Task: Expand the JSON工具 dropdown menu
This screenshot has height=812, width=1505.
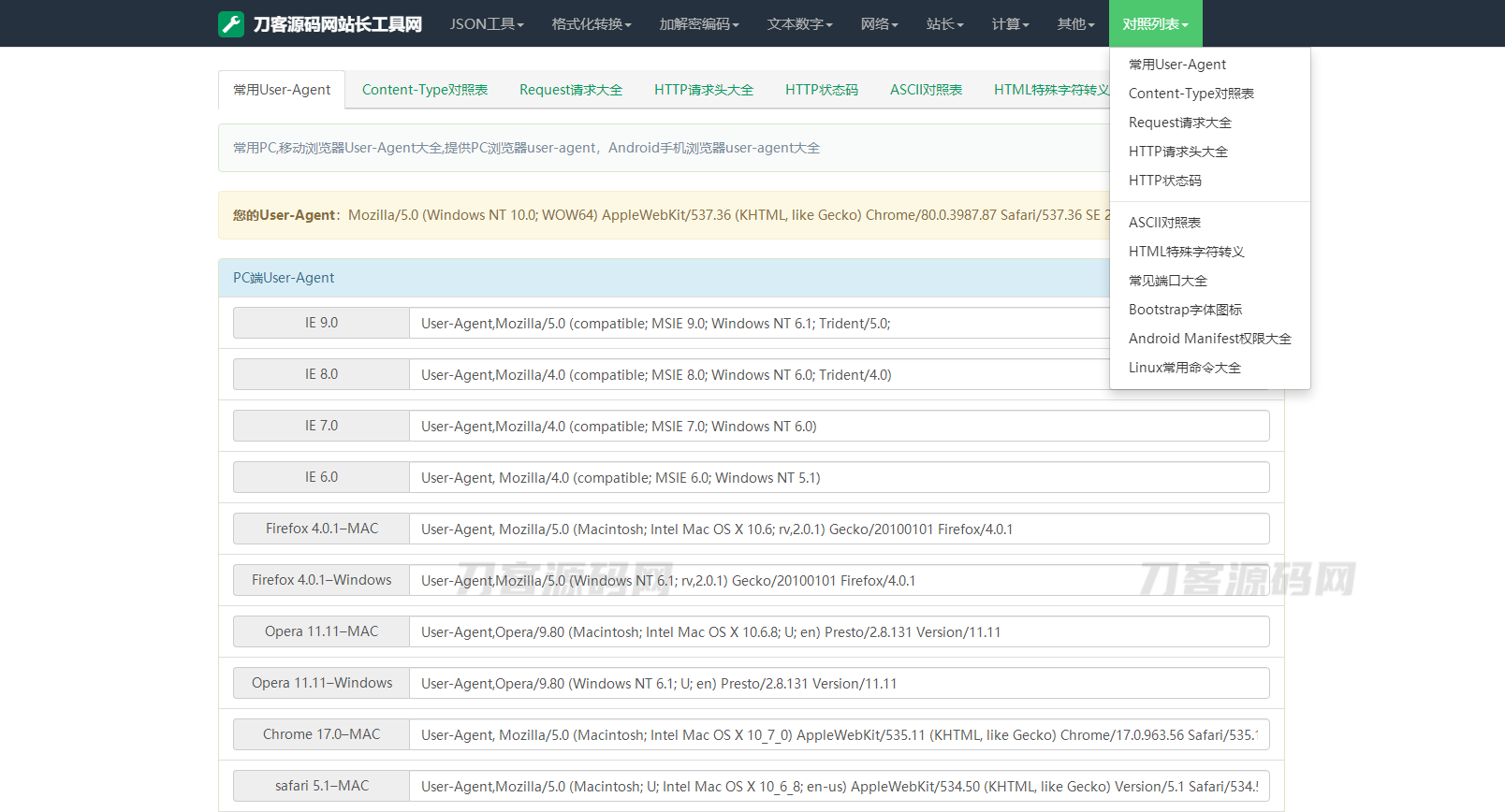Action: click(486, 24)
